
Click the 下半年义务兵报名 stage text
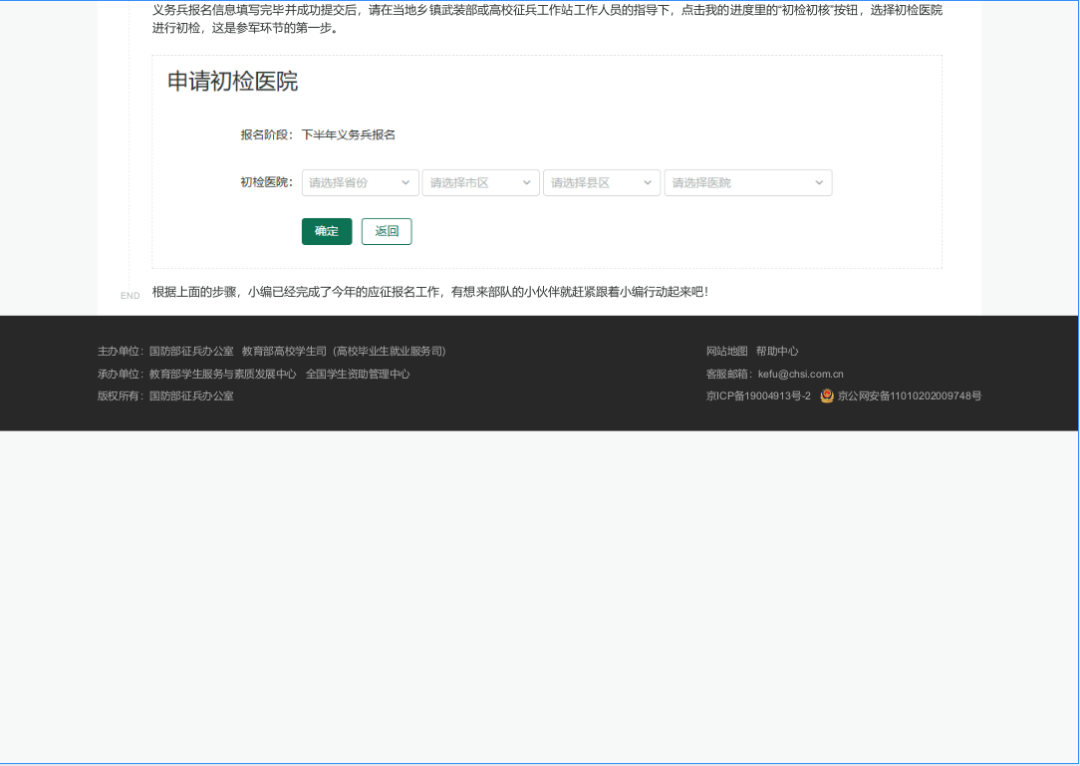click(349, 134)
